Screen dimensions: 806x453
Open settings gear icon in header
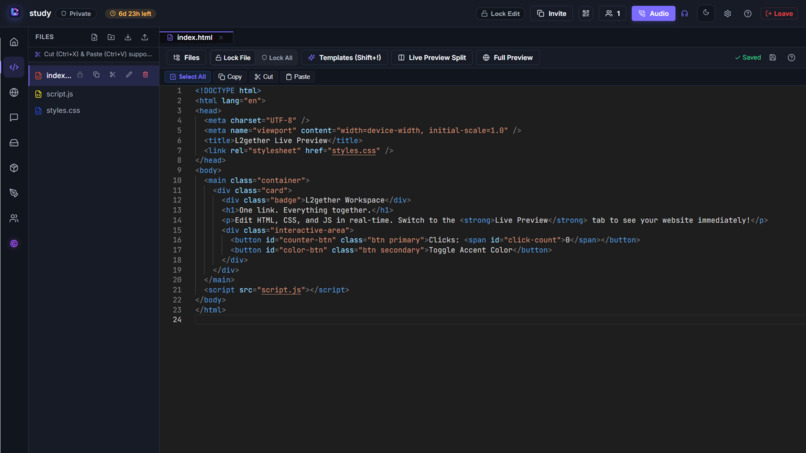point(727,14)
